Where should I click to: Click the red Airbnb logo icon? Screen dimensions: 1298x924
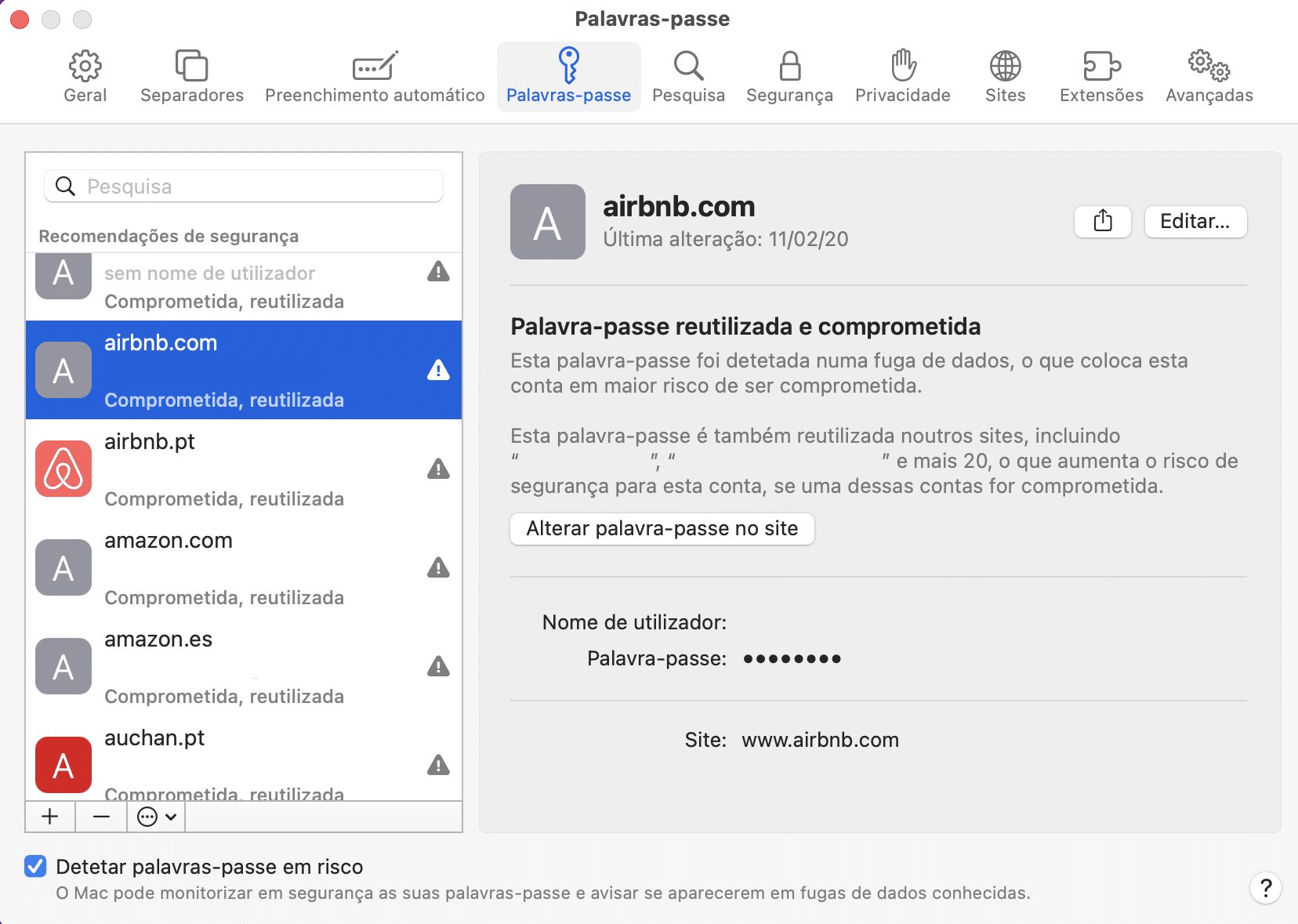pos(63,469)
